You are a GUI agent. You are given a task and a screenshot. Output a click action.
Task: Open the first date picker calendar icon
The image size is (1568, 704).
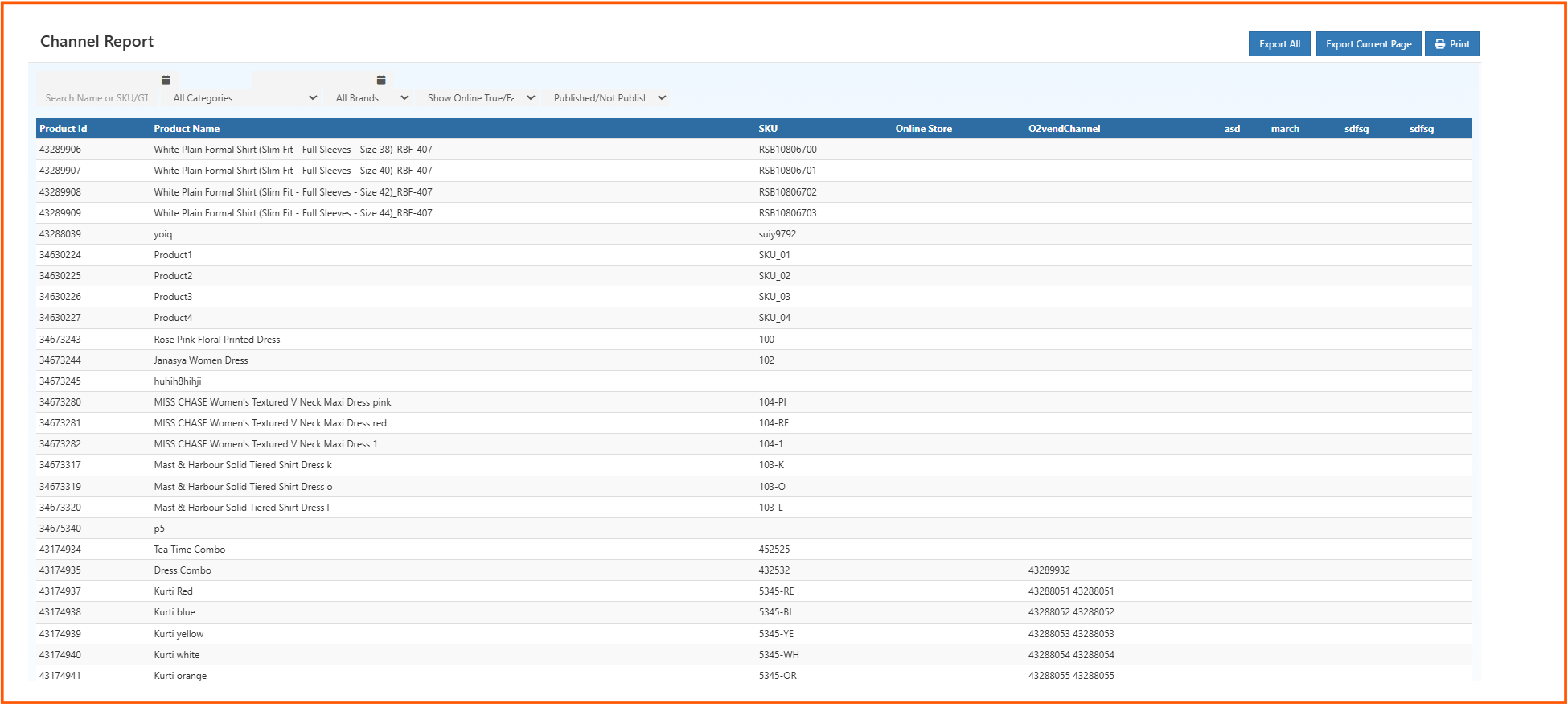point(166,80)
